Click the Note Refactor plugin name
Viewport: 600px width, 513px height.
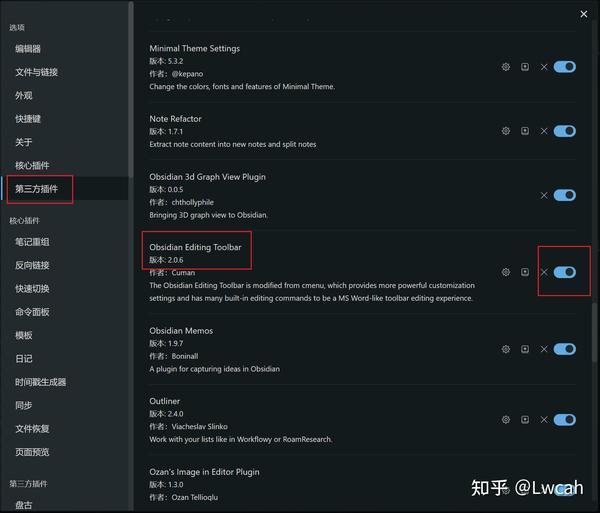click(x=175, y=119)
